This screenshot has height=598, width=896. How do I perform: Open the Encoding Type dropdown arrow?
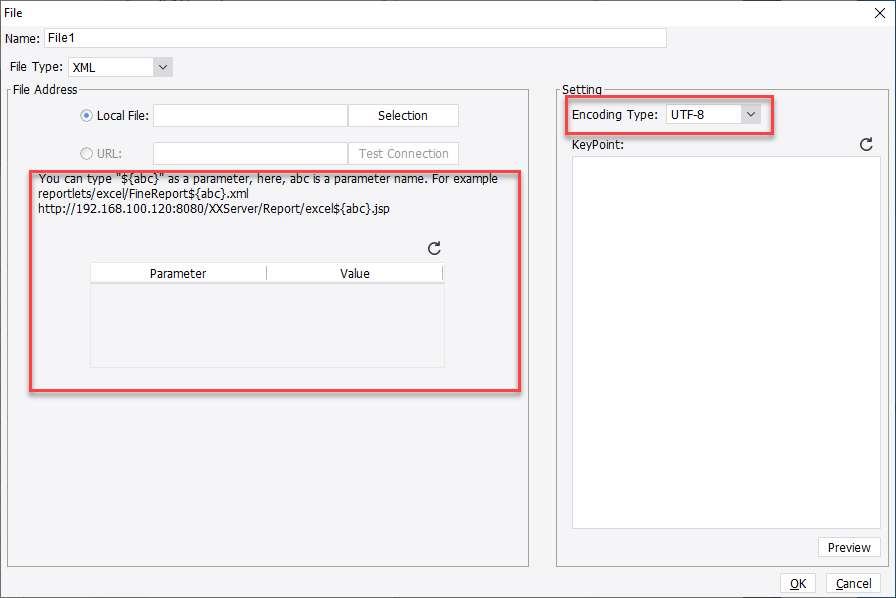tap(750, 113)
